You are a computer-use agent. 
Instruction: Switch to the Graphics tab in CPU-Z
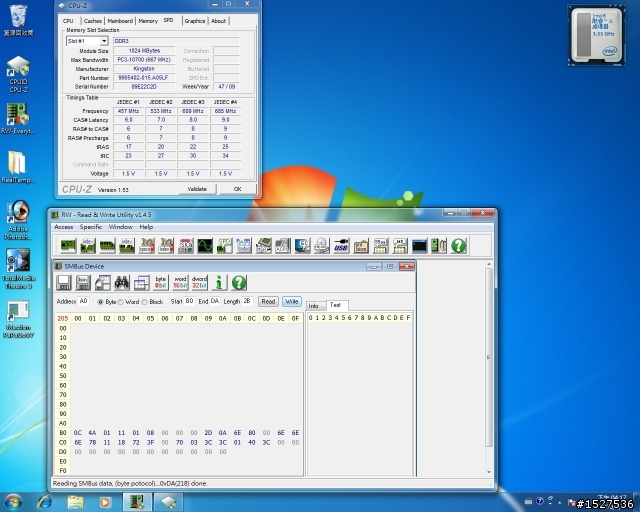tap(195, 21)
